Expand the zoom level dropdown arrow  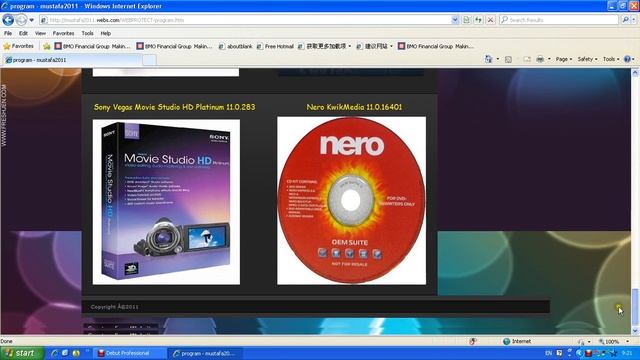click(627, 341)
